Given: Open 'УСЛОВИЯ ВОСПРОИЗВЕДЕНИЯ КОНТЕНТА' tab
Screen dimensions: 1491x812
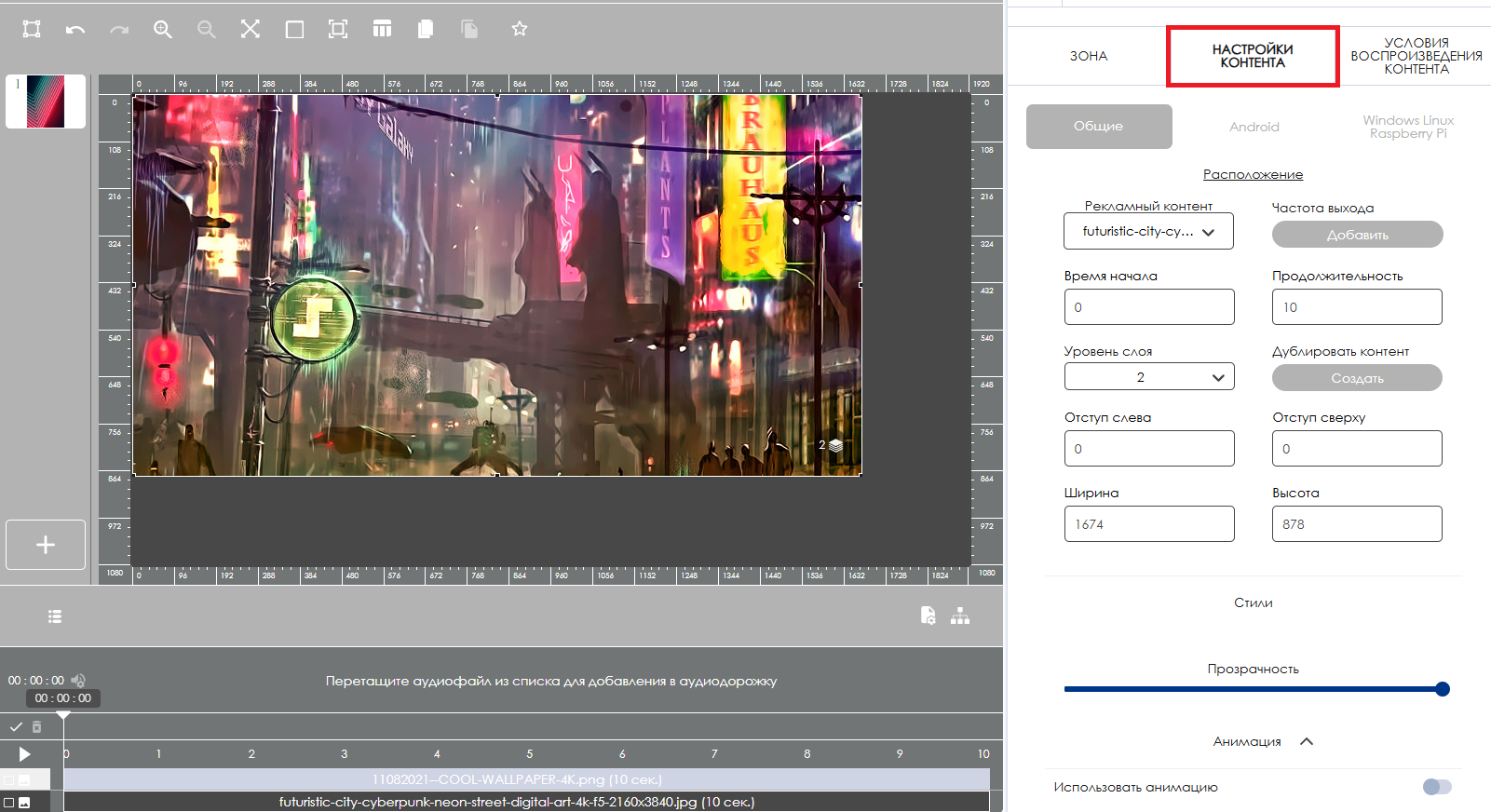Looking at the screenshot, I should tap(1416, 56).
